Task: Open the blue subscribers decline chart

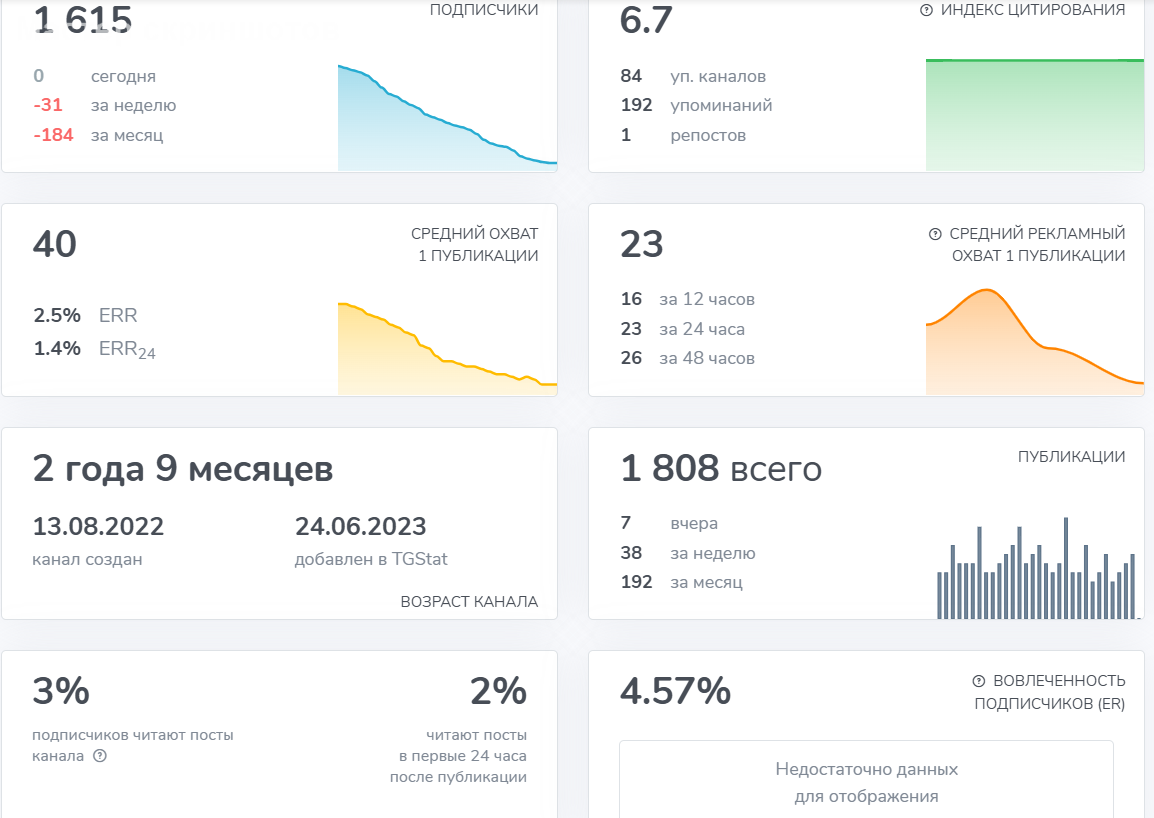Action: point(447,118)
